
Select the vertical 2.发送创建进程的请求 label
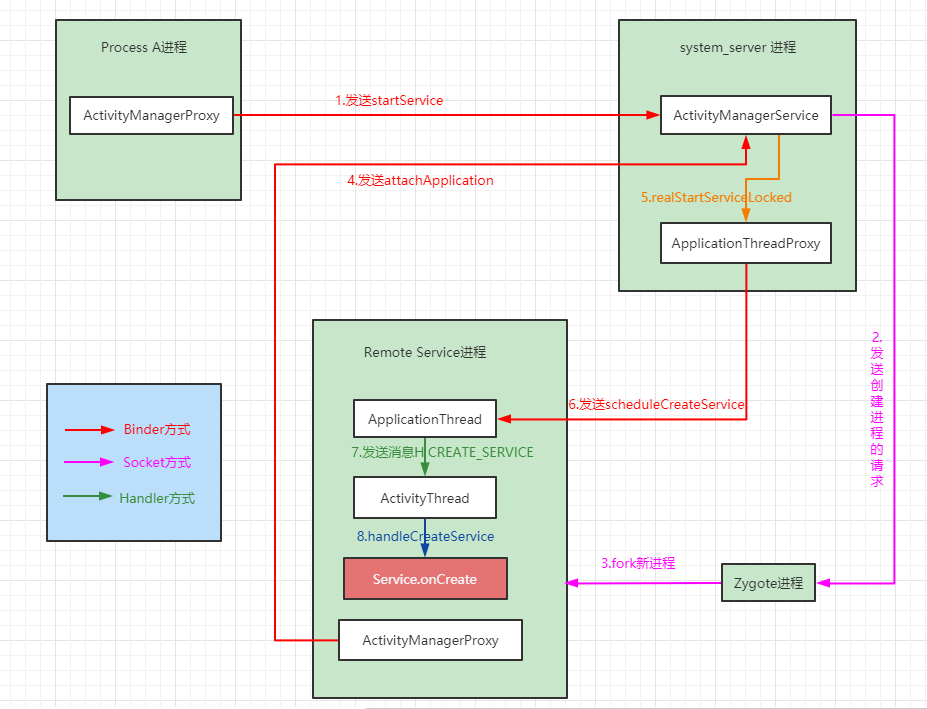pos(877,409)
